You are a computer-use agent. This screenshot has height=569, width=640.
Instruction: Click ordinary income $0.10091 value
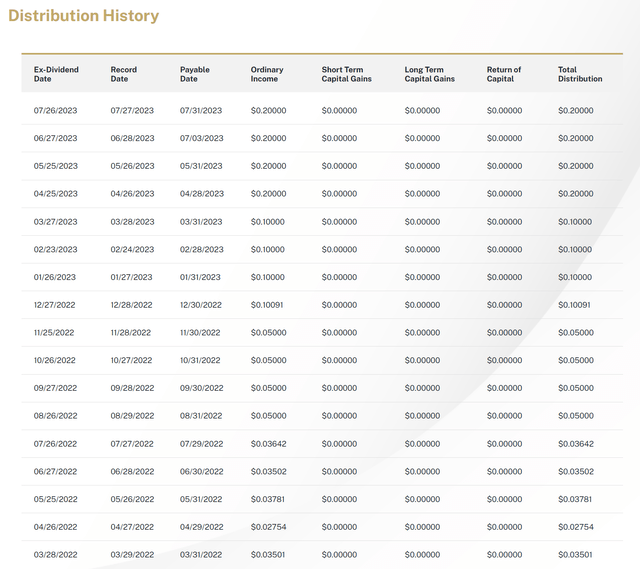[268, 305]
